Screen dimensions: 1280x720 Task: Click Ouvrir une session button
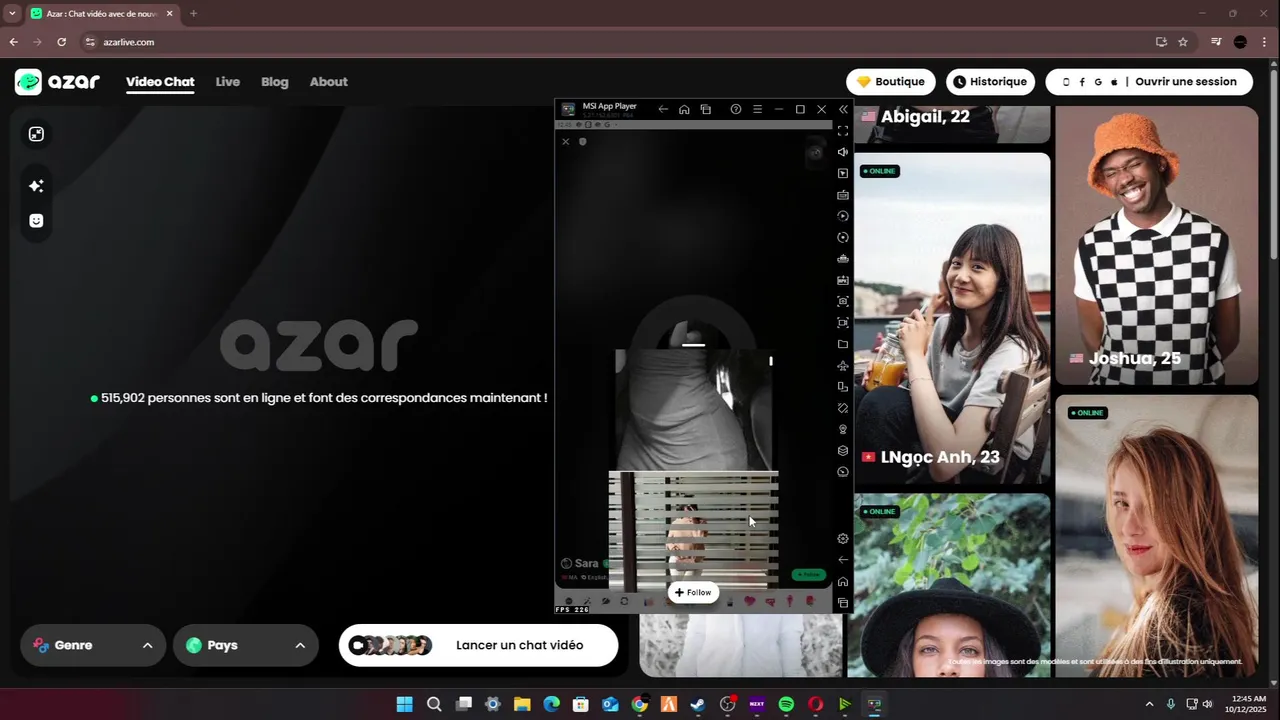pos(1149,82)
